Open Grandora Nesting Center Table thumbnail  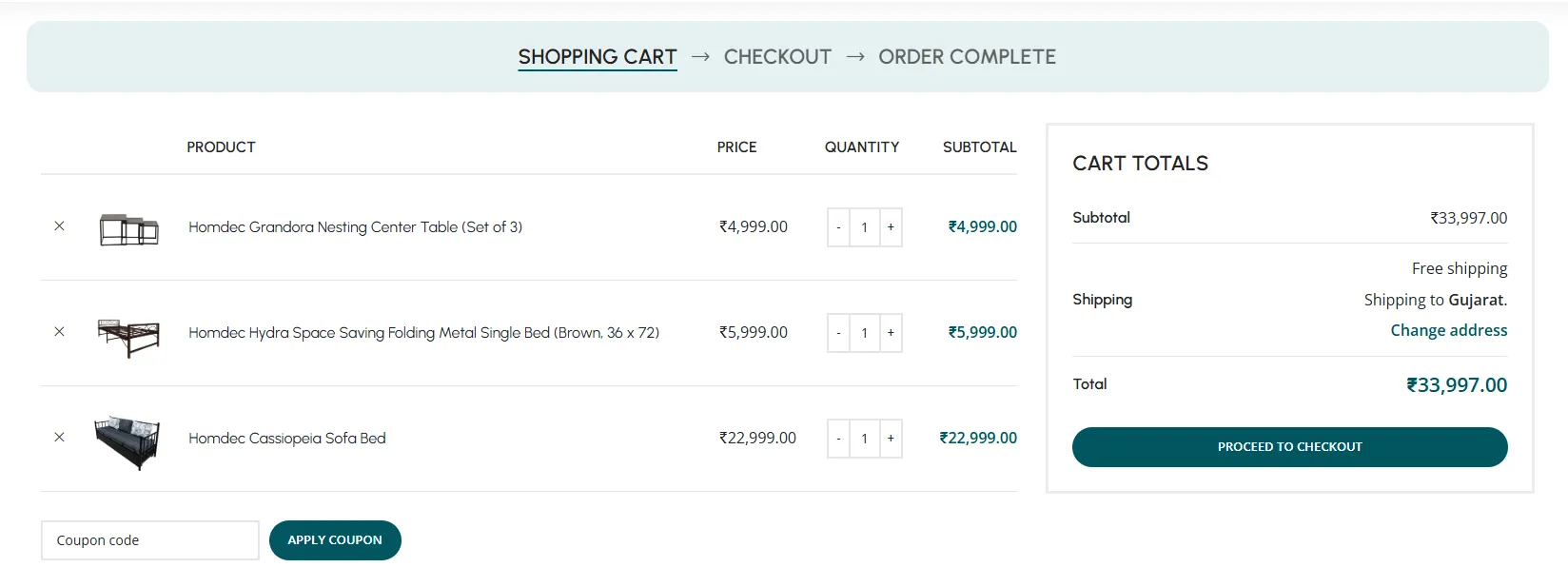[128, 228]
